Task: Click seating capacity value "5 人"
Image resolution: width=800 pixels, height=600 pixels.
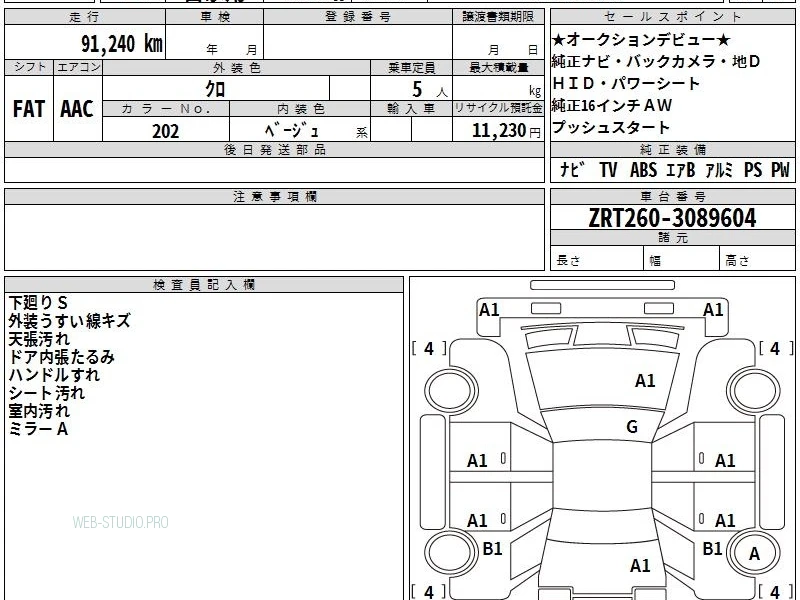Action: [430, 90]
